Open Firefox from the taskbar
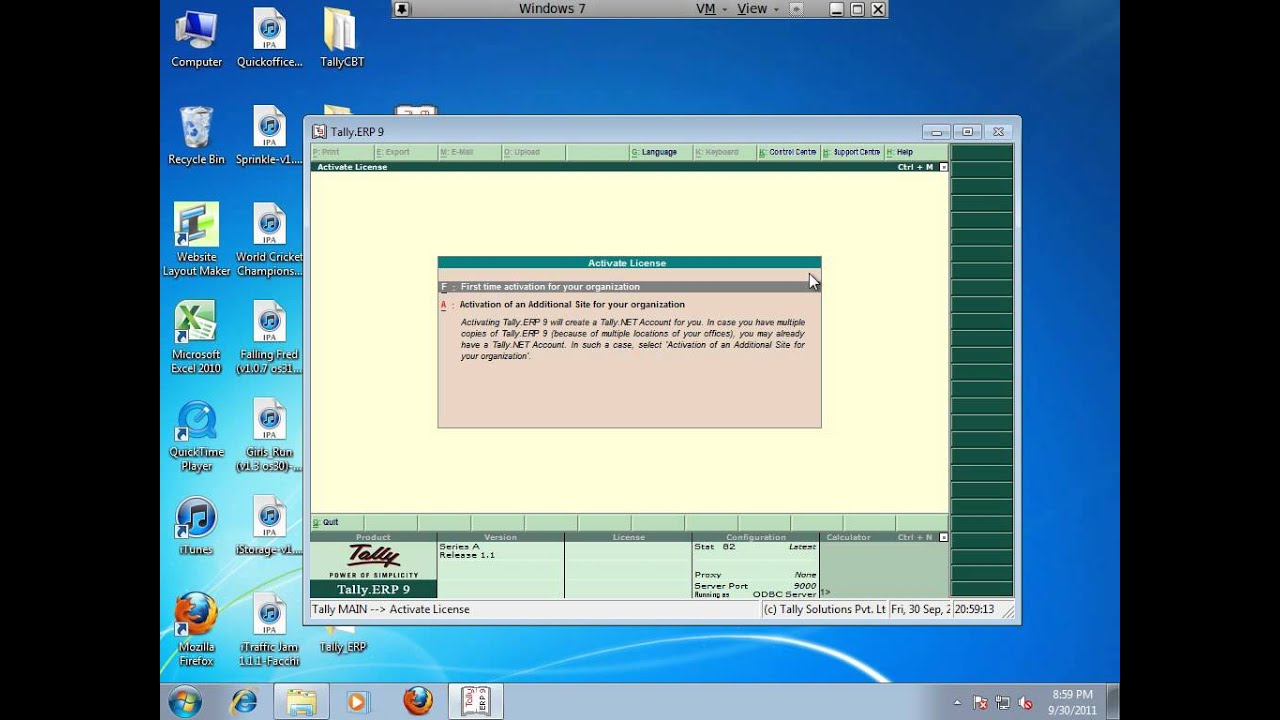1280x720 pixels. coord(417,701)
